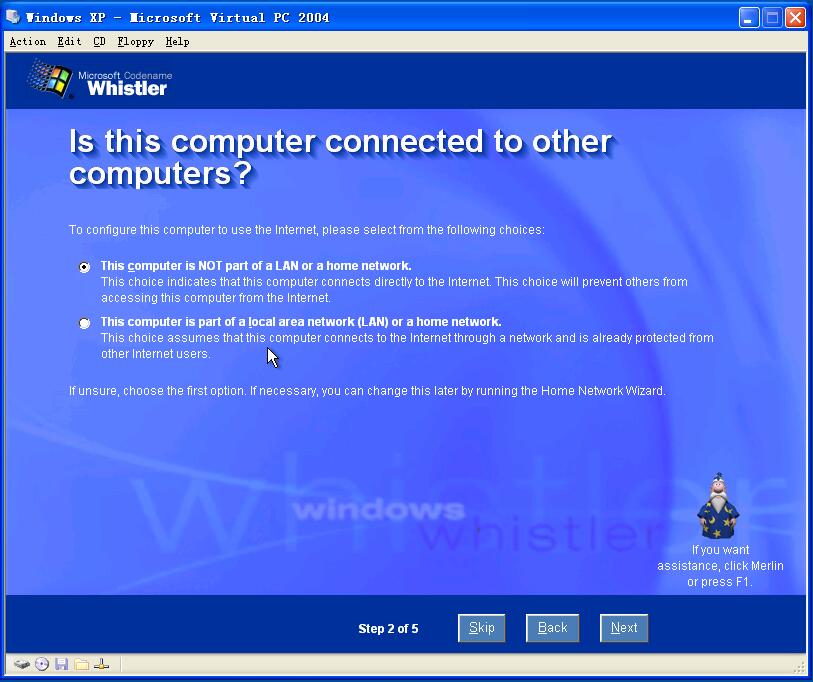Screen dimensions: 813x682
Task: Go back with the Back button
Action: [552, 628]
